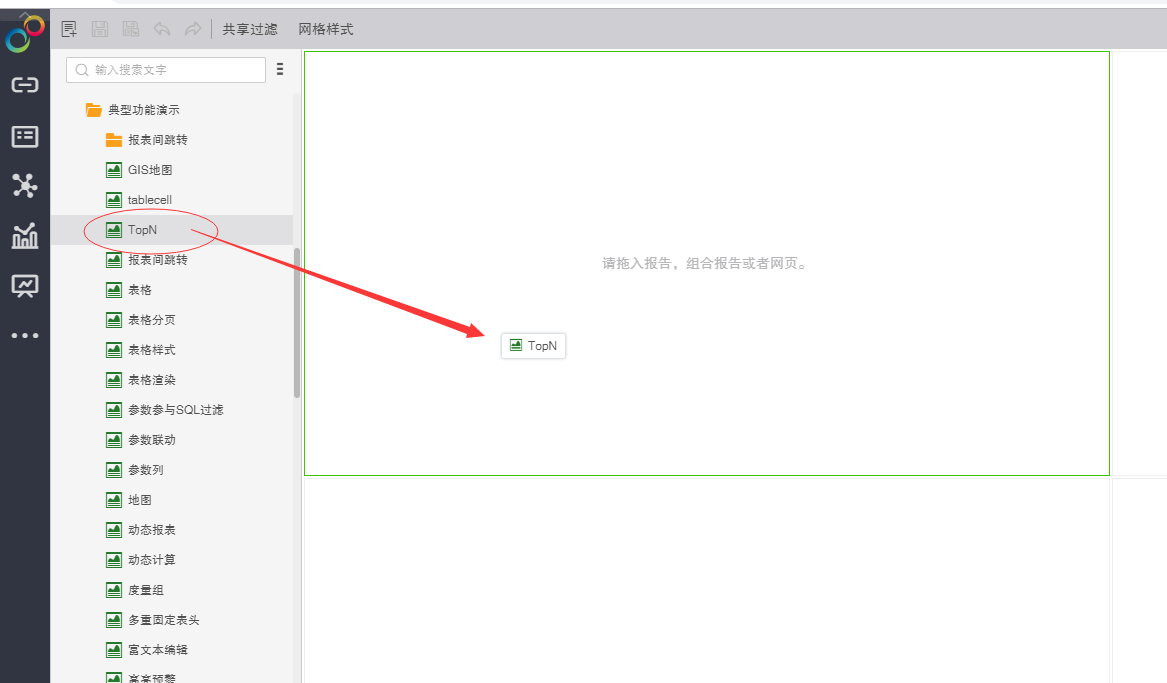Viewport: 1167px width, 683px height.
Task: Open the presentation dashboard sidebar icon
Action: click(x=25, y=286)
